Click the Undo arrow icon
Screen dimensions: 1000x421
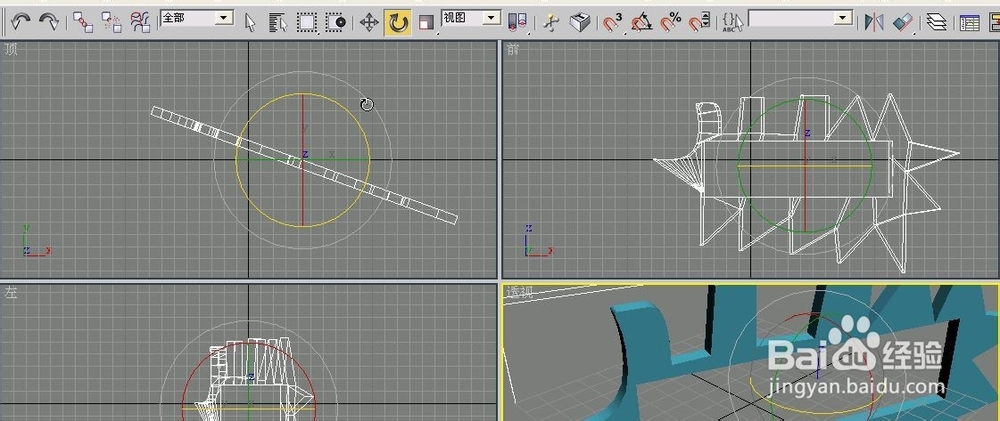(x=20, y=23)
